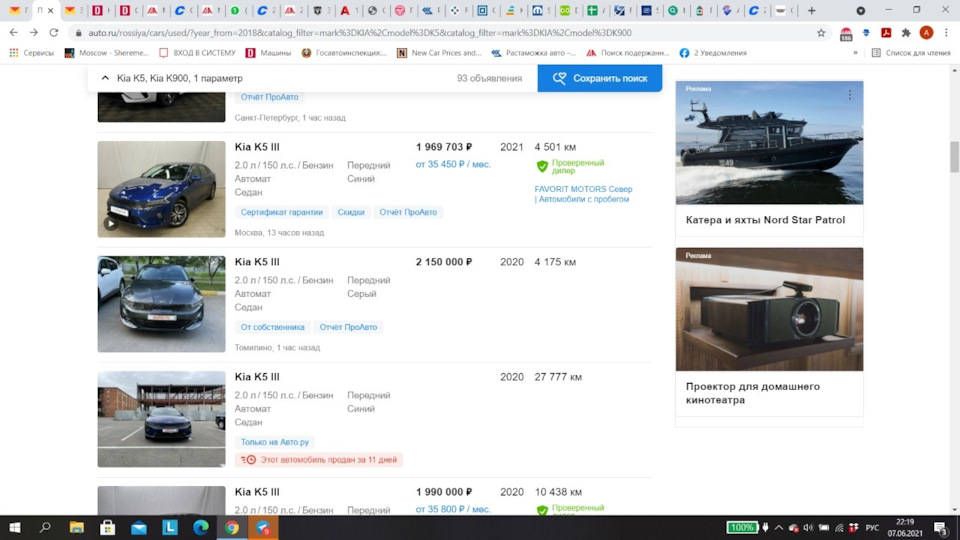The image size is (960, 540).
Task: Show more bookmarks with the chevron
Action: 855,53
